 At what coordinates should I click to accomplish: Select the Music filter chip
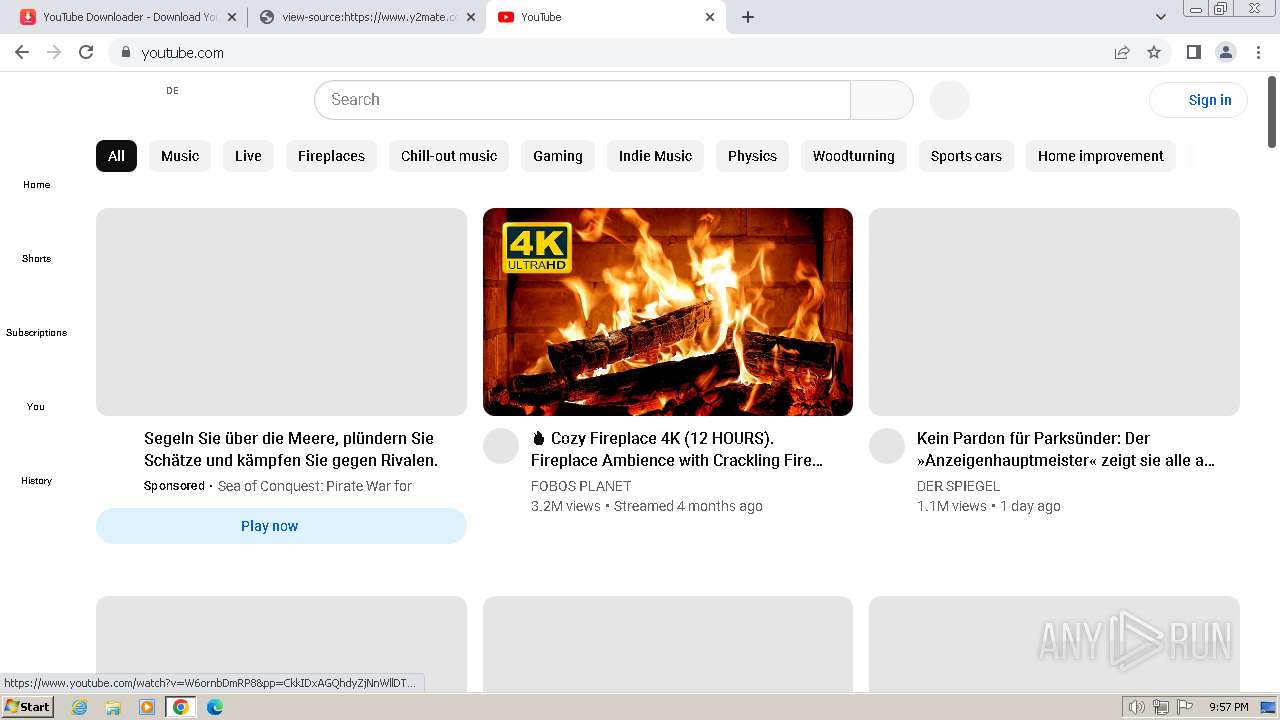(x=180, y=156)
